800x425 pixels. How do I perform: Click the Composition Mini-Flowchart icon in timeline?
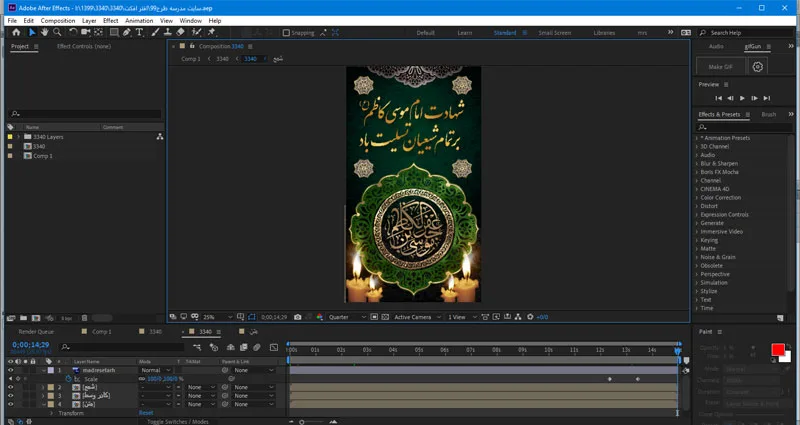pos(197,347)
